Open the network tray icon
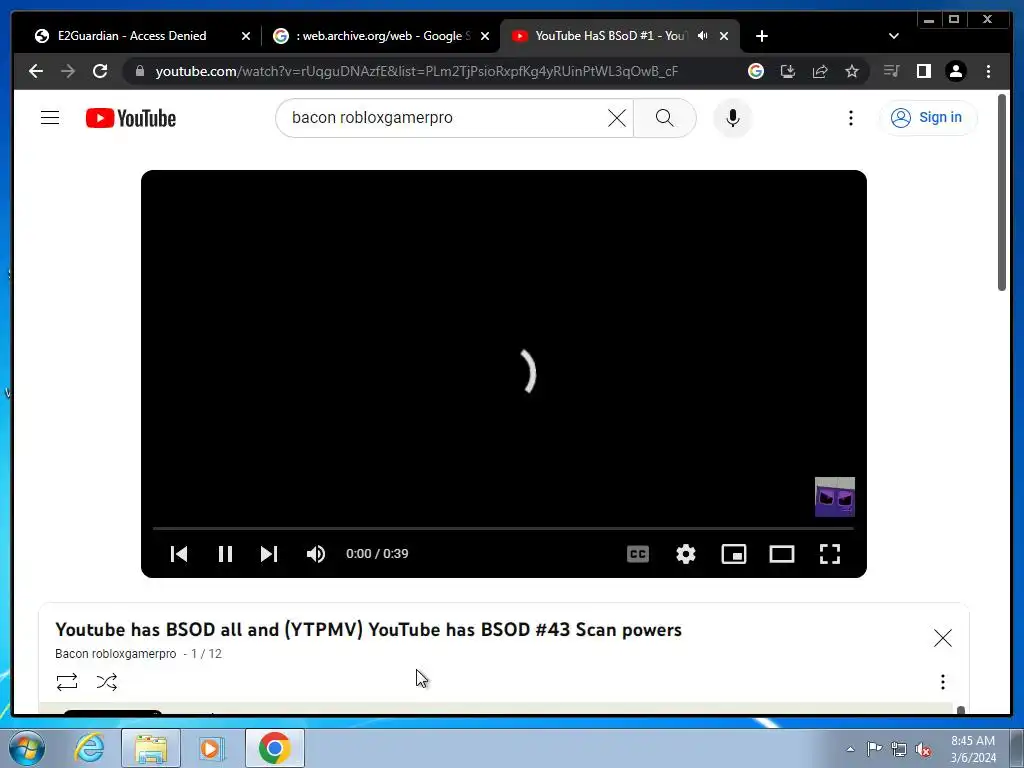The image size is (1024, 768). coord(899,749)
